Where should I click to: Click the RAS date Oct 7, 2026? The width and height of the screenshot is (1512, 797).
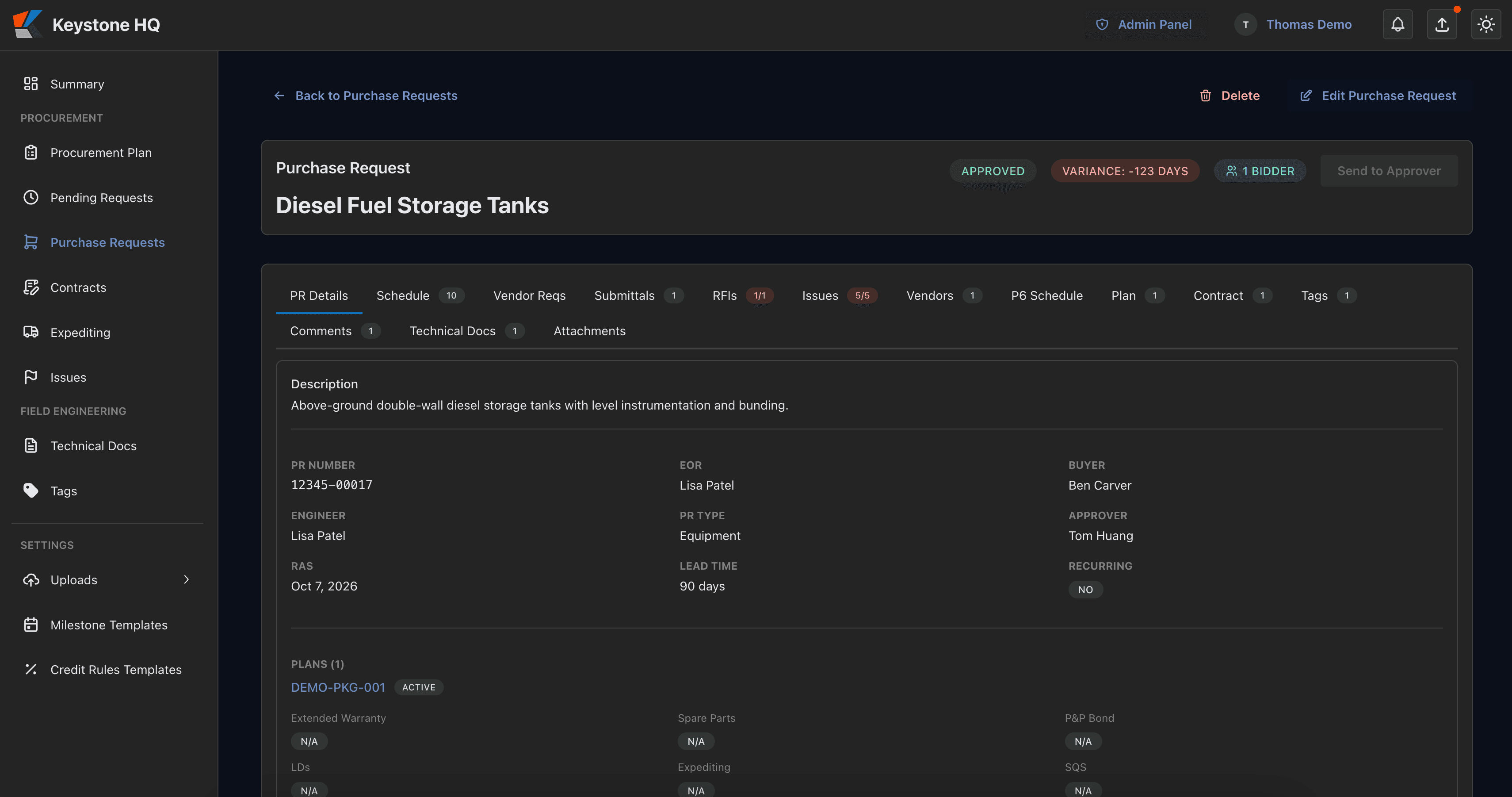coord(324,586)
